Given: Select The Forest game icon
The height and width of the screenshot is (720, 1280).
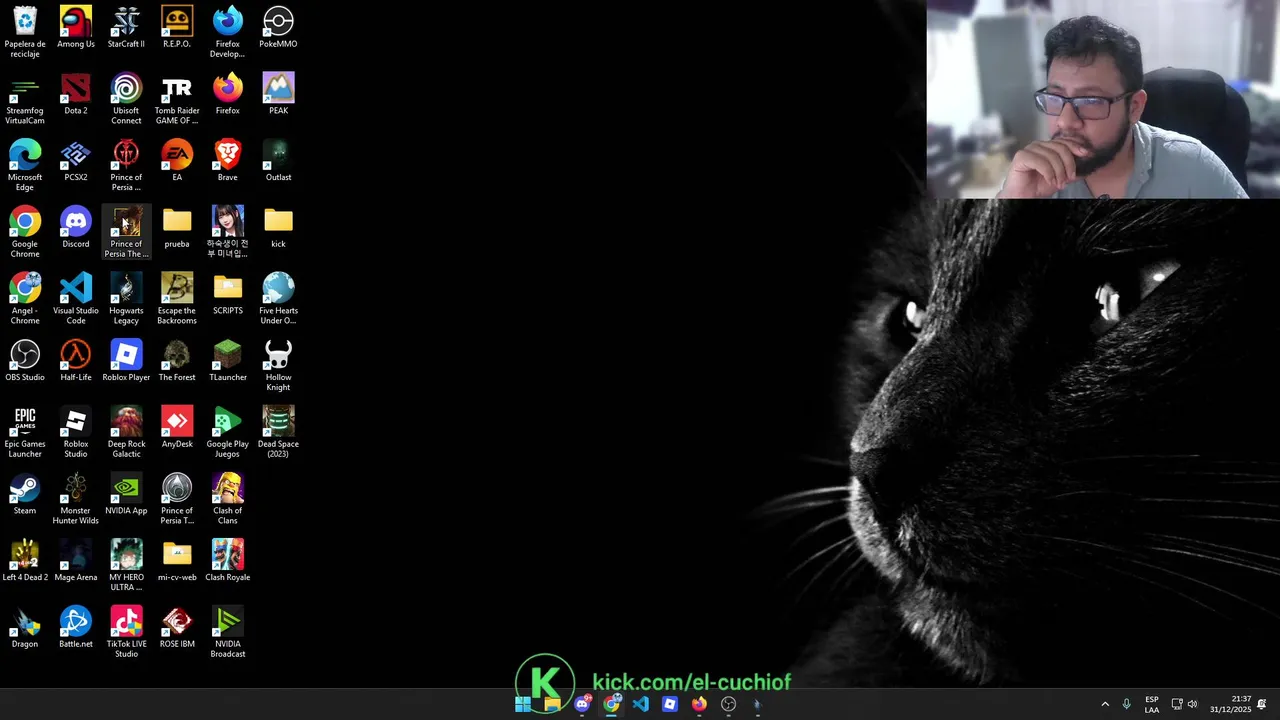Looking at the screenshot, I should tap(177, 361).
